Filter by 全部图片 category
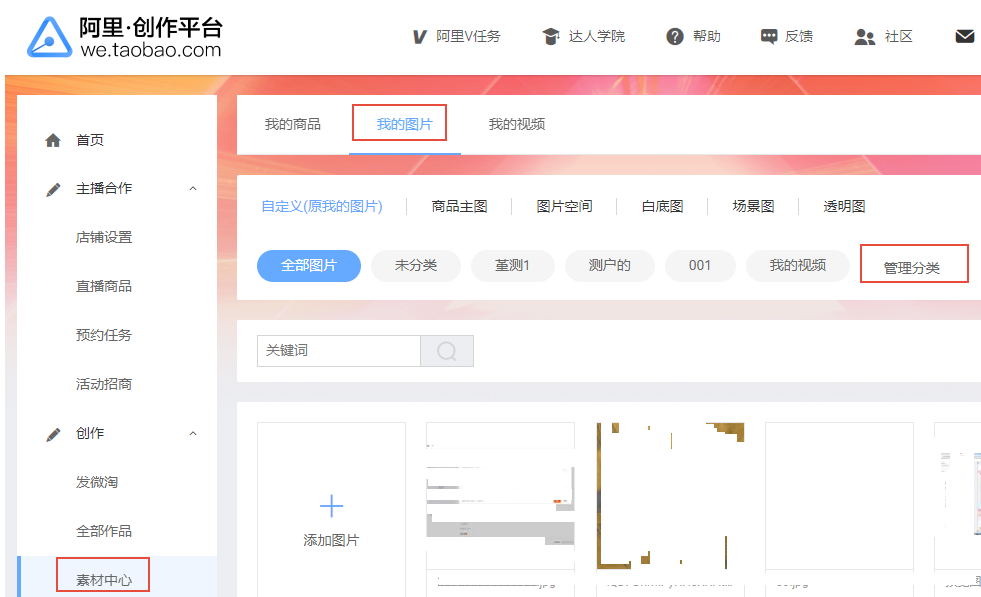The height and width of the screenshot is (597, 981). click(309, 265)
